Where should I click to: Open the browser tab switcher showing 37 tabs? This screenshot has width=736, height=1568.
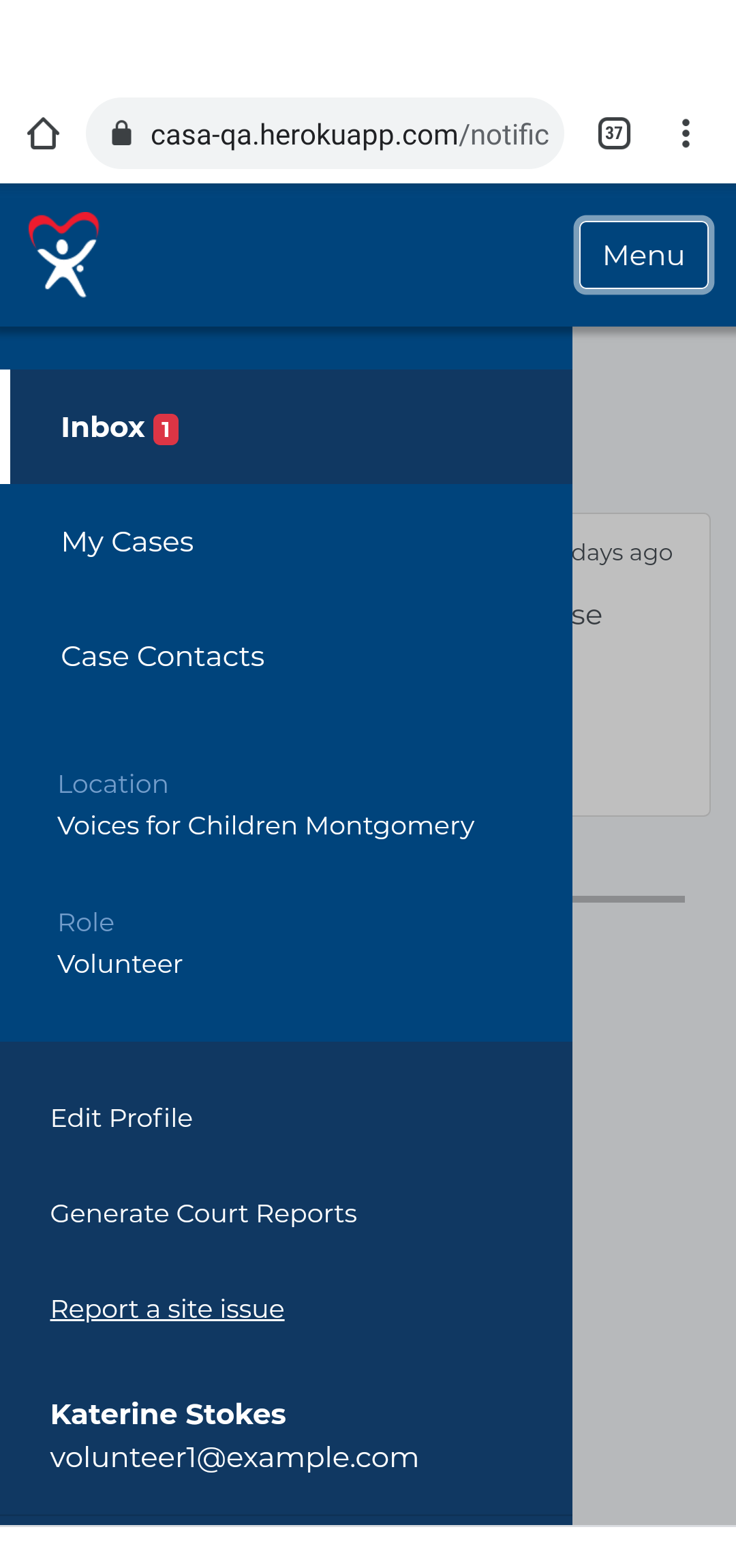coord(613,132)
